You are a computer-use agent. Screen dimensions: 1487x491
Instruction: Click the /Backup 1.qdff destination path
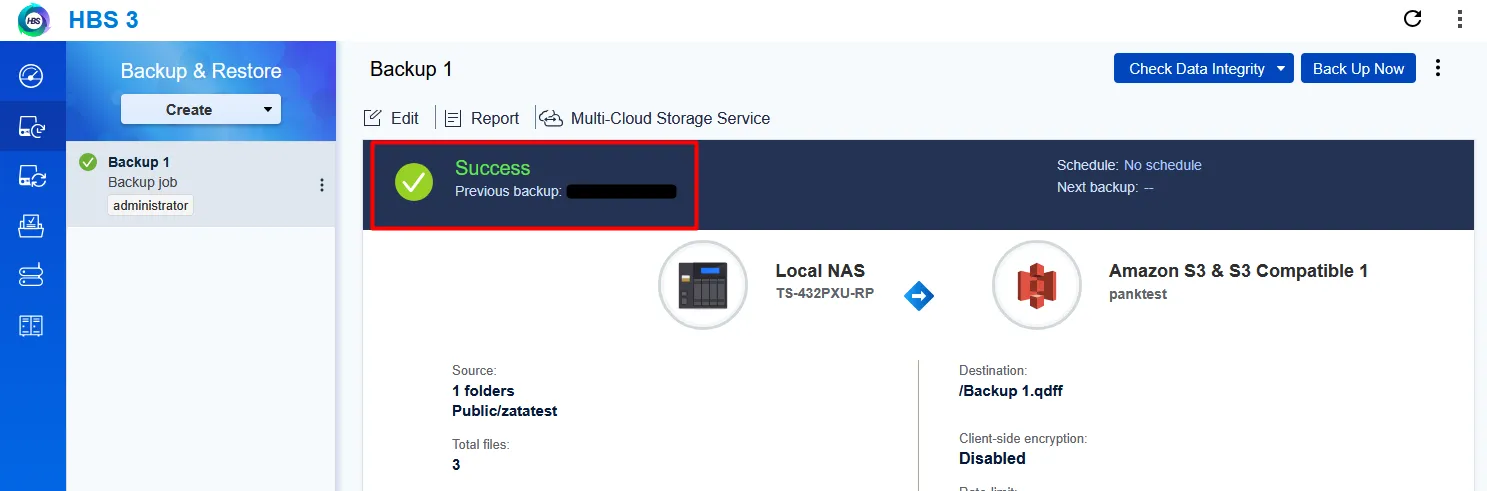point(1010,391)
